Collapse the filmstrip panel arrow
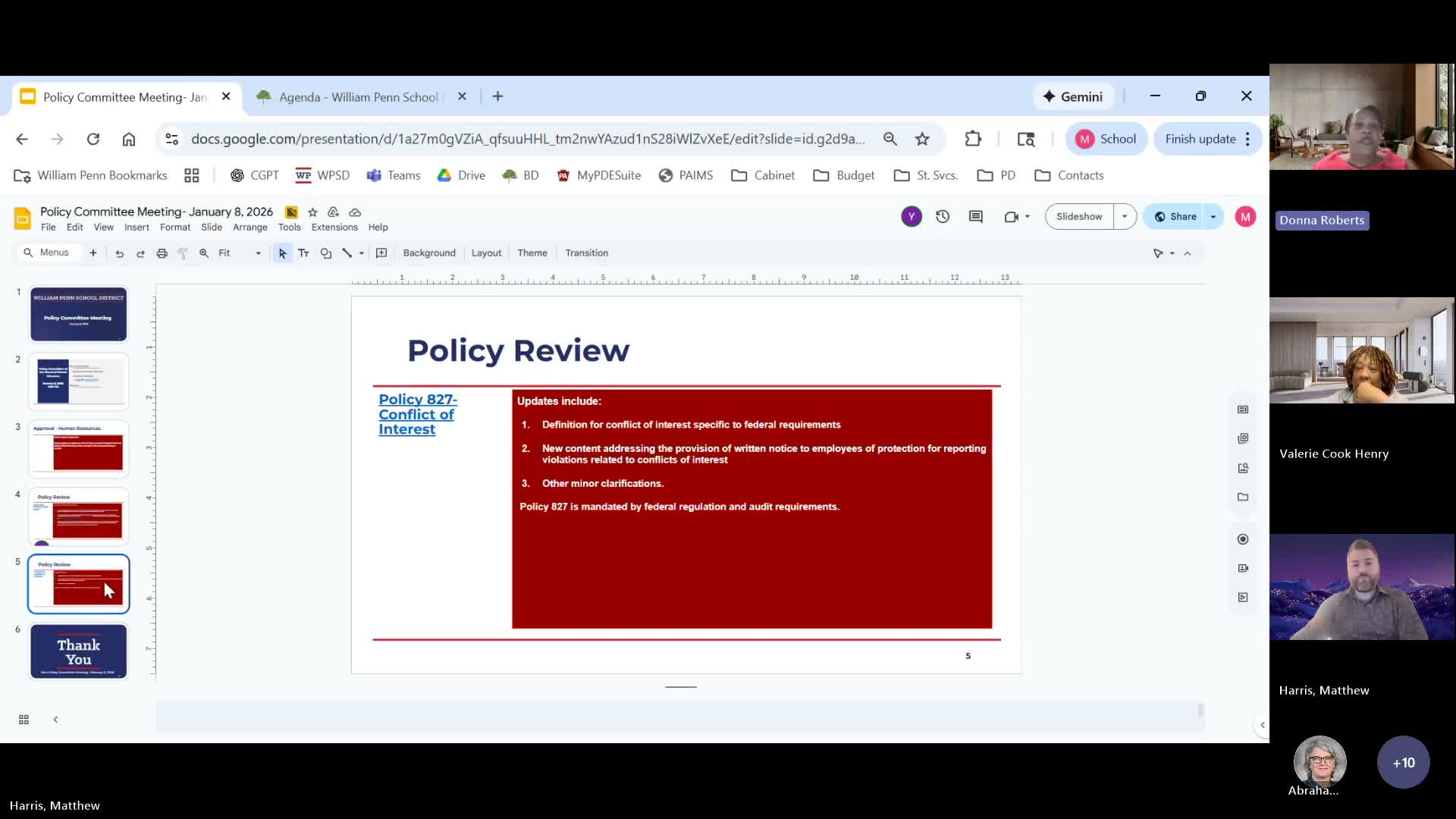The image size is (1456, 819). (55, 720)
